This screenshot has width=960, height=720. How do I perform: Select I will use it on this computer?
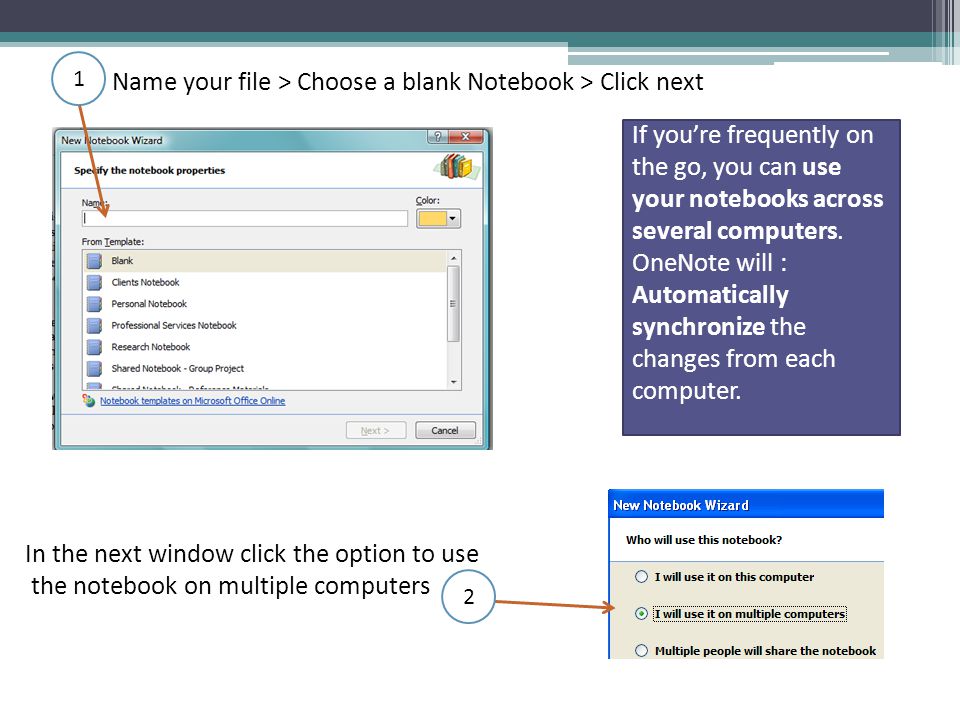pos(725,577)
